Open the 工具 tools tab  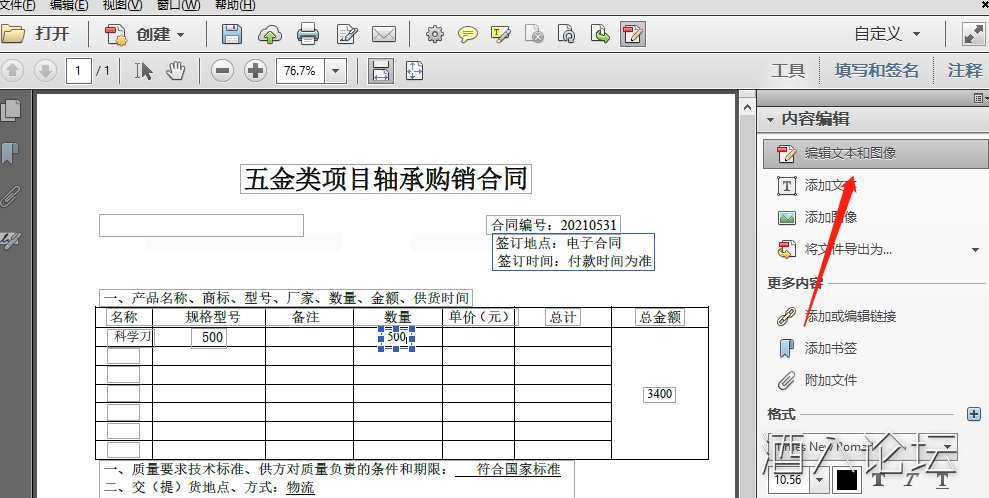tap(788, 70)
